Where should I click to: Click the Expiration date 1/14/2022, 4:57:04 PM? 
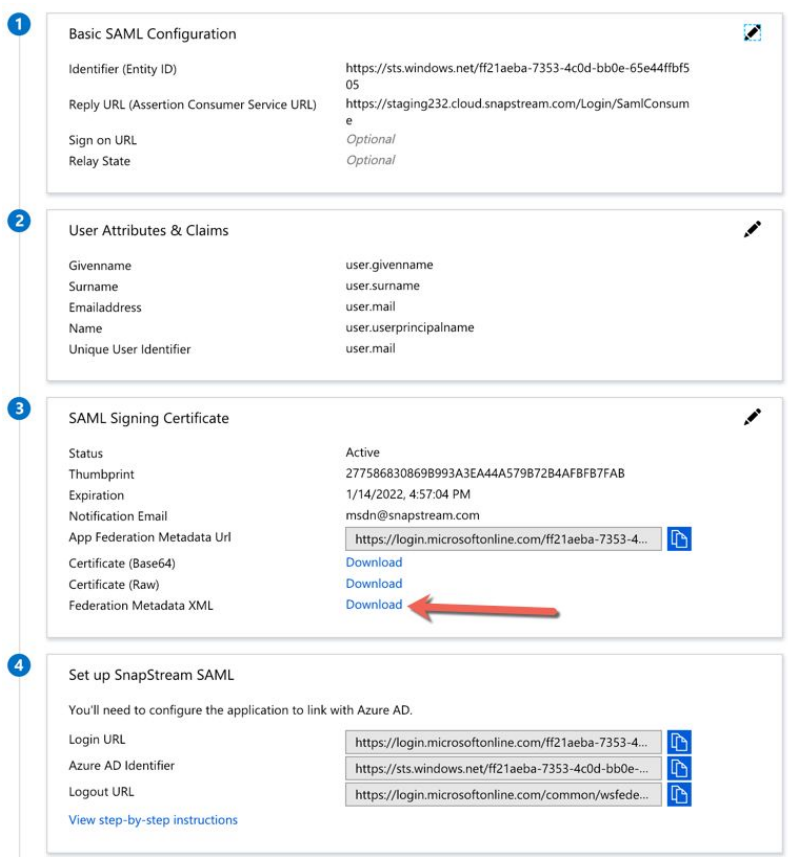(408, 494)
